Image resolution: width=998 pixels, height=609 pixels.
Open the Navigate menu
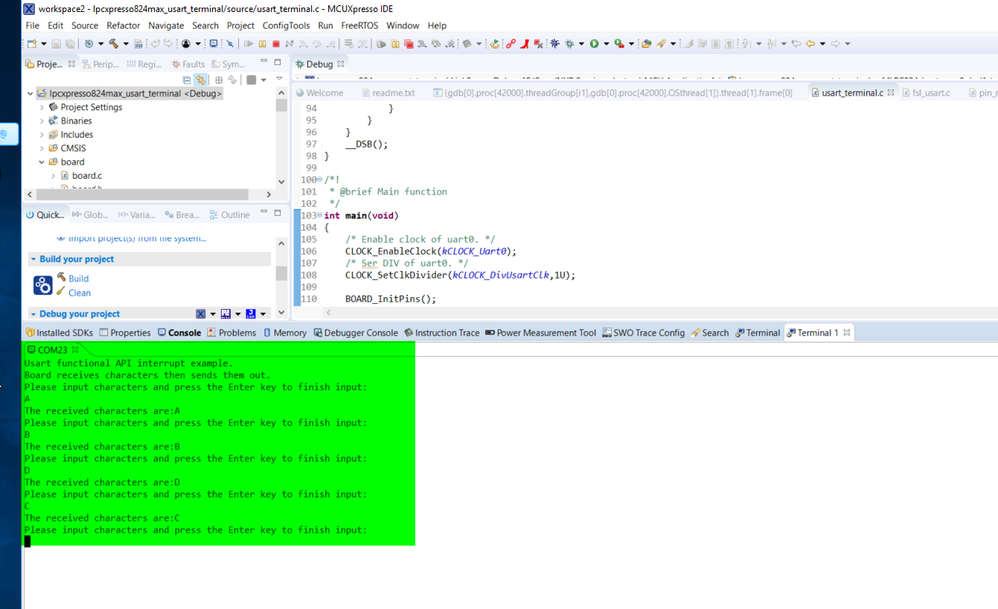tap(166, 25)
